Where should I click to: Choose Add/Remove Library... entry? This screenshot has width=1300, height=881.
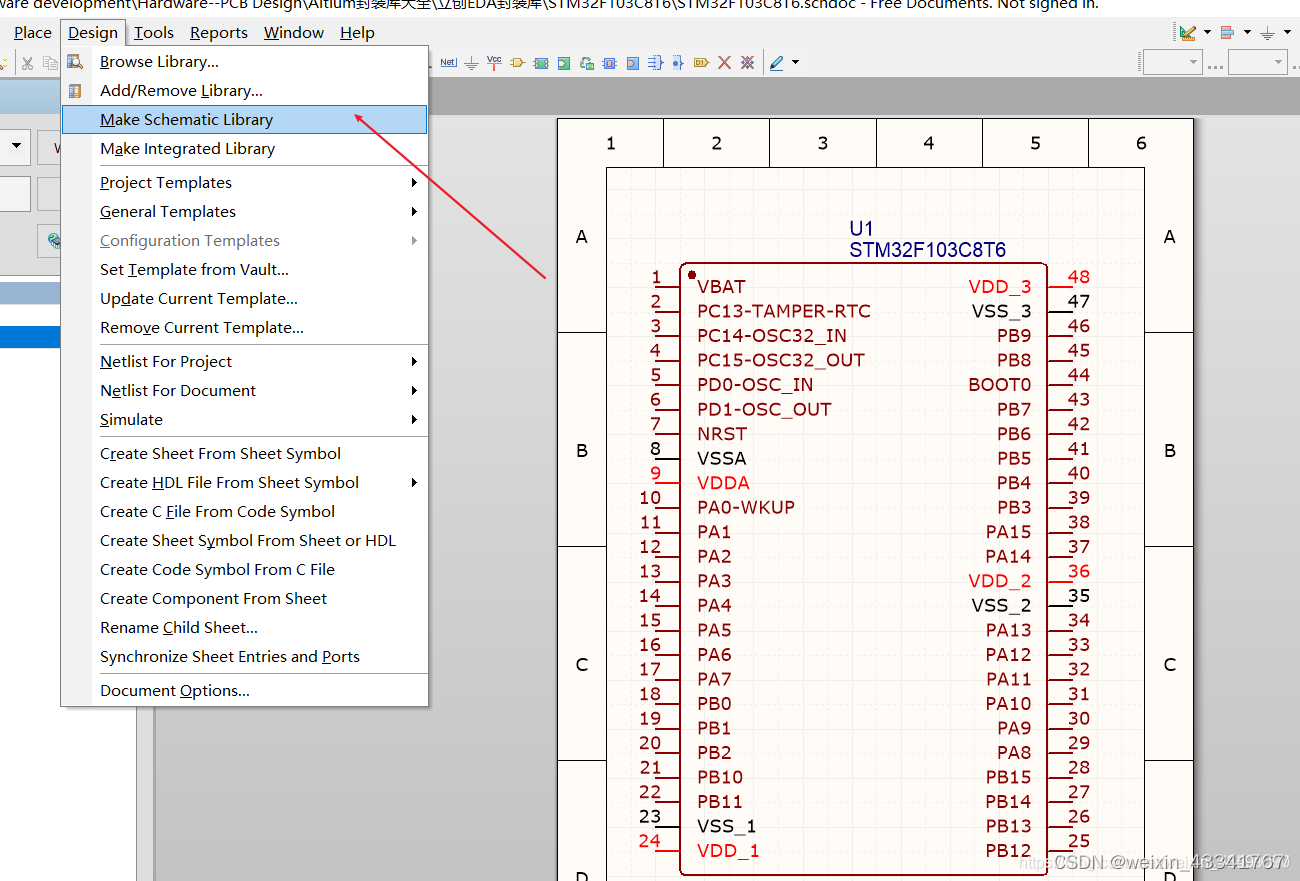pyautogui.click(x=245, y=91)
